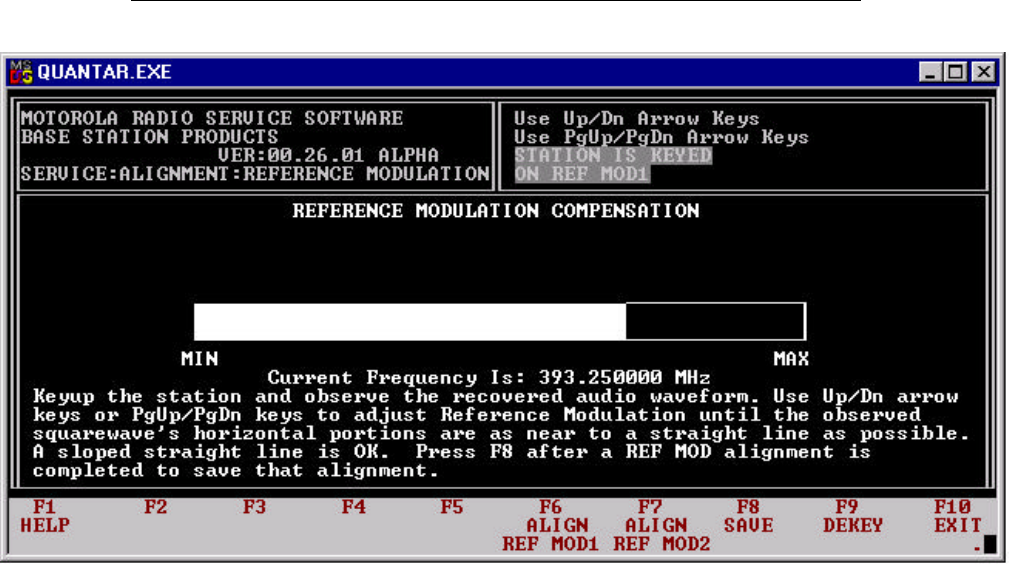Maximize the QUANTAR.EXE window
The height and width of the screenshot is (564, 1009).
956,71
